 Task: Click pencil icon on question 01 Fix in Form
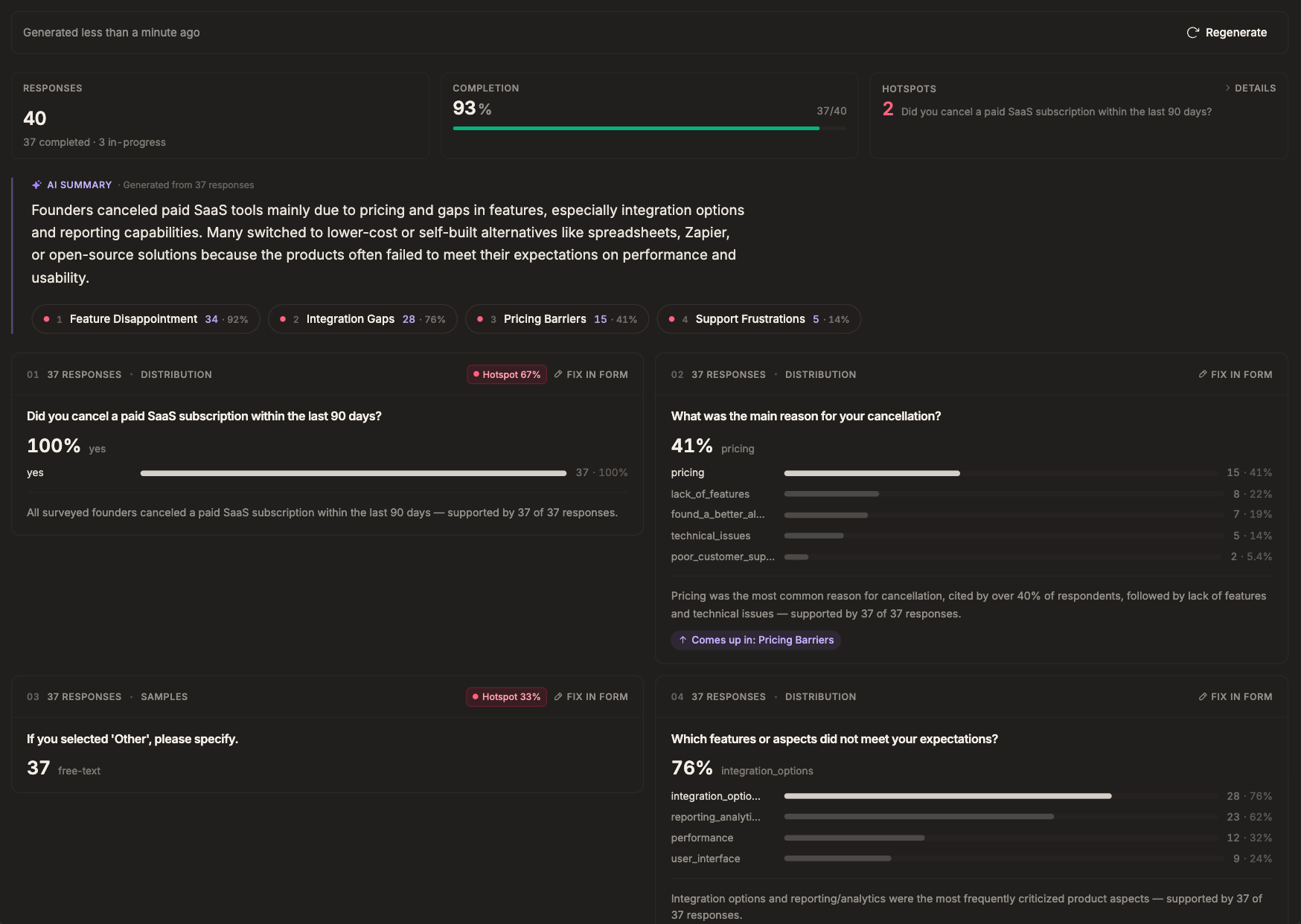(x=558, y=374)
